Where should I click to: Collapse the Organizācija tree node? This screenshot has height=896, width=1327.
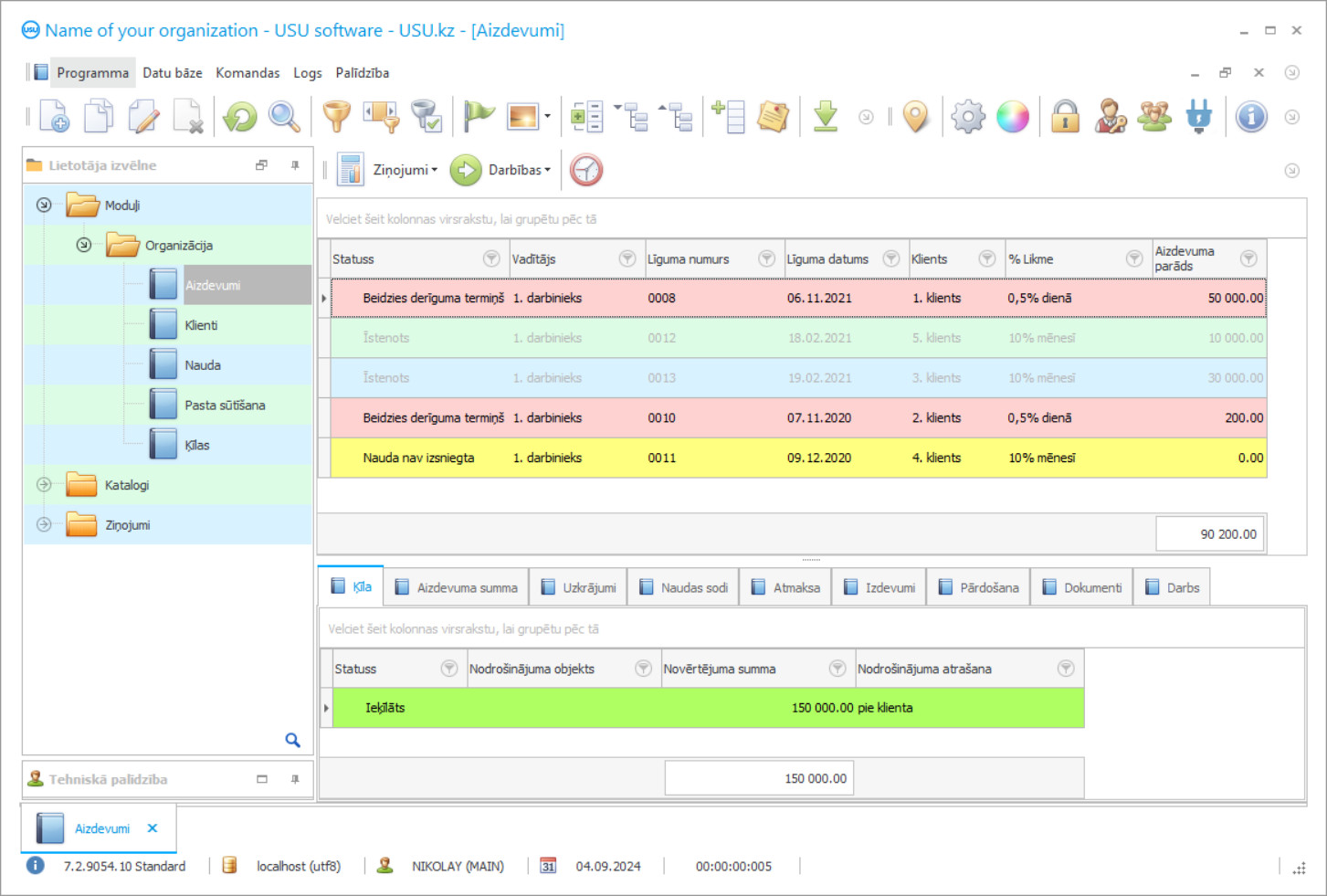[84, 245]
